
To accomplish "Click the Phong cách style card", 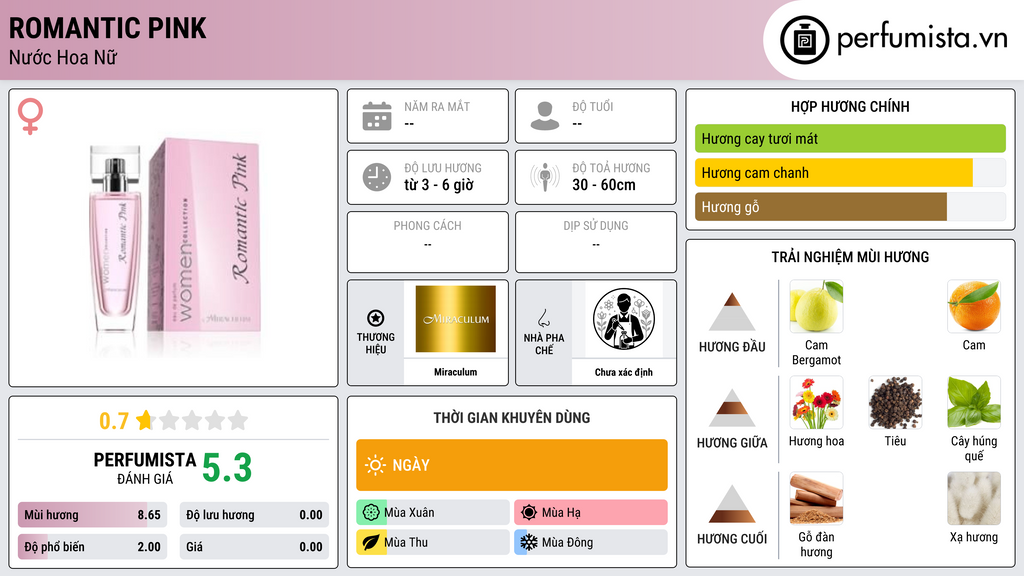I will (x=428, y=242).
